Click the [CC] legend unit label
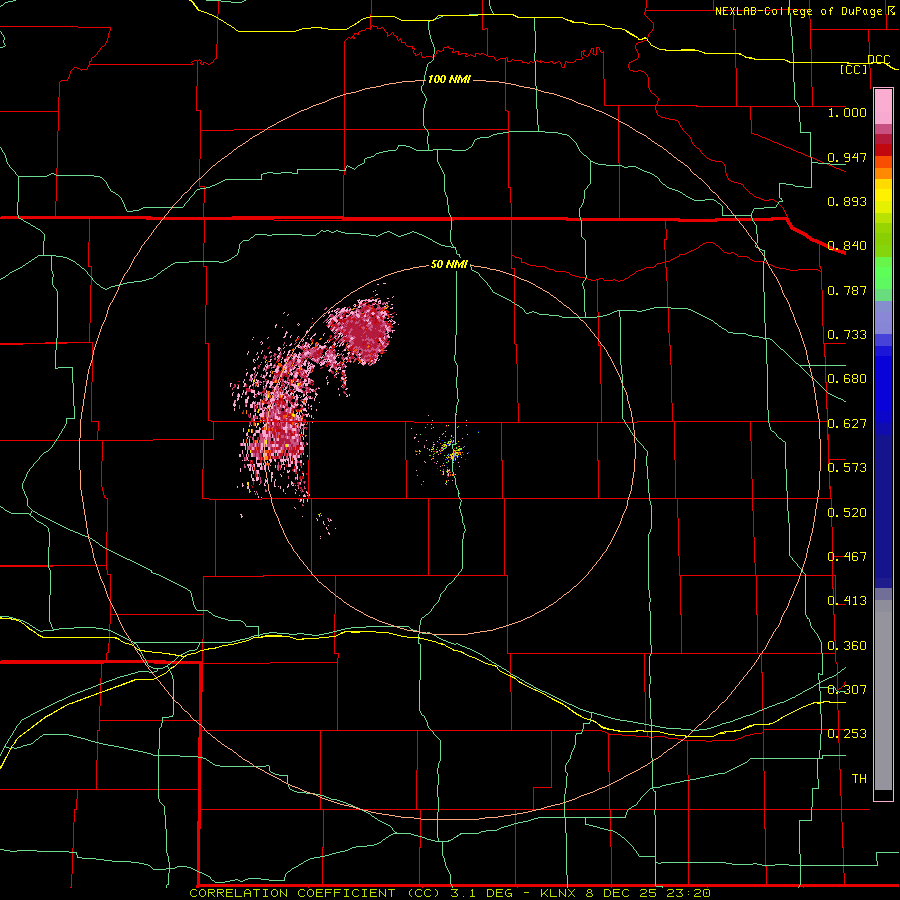The image size is (900, 900). (x=854, y=69)
